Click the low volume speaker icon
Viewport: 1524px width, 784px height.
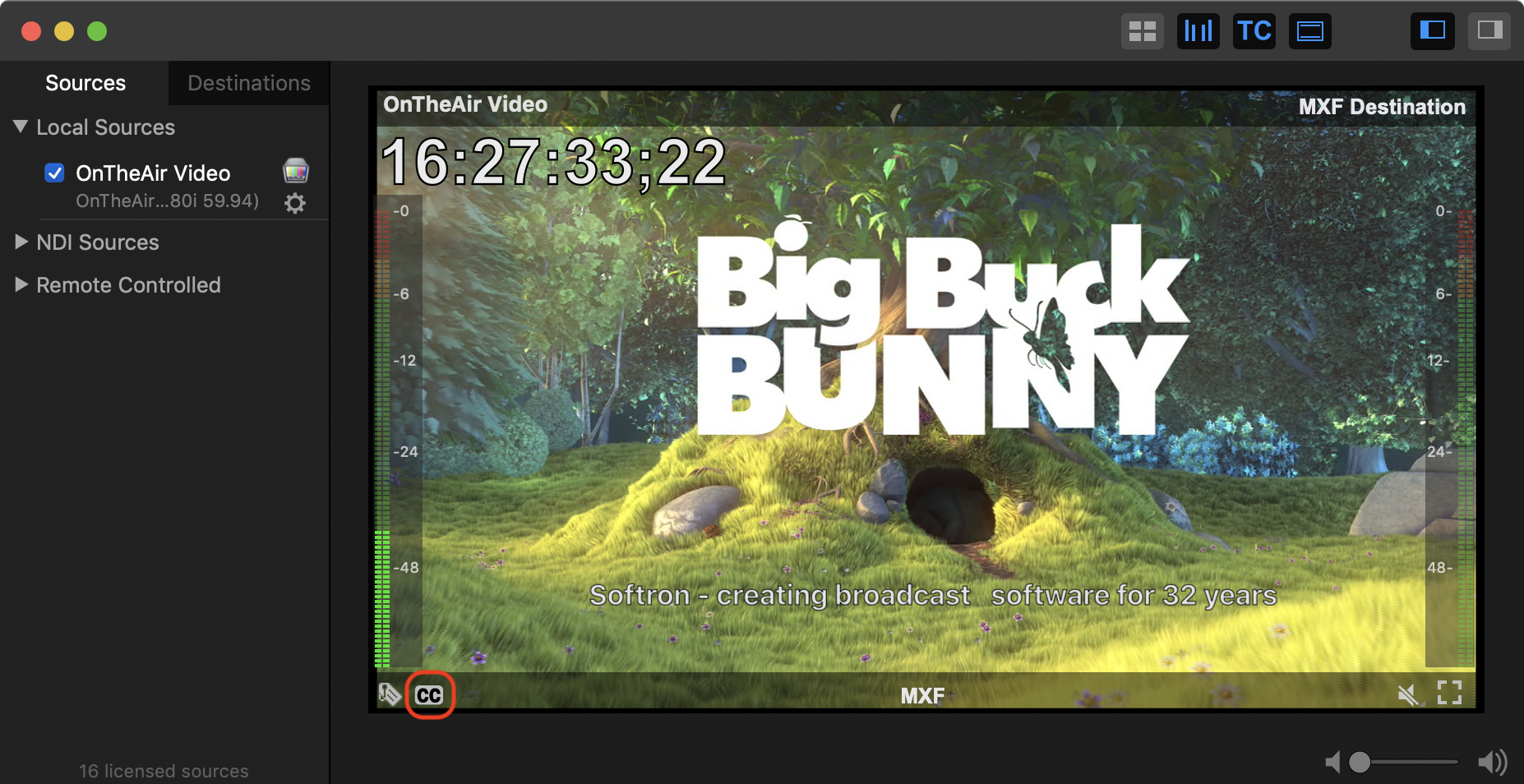pos(1332,763)
